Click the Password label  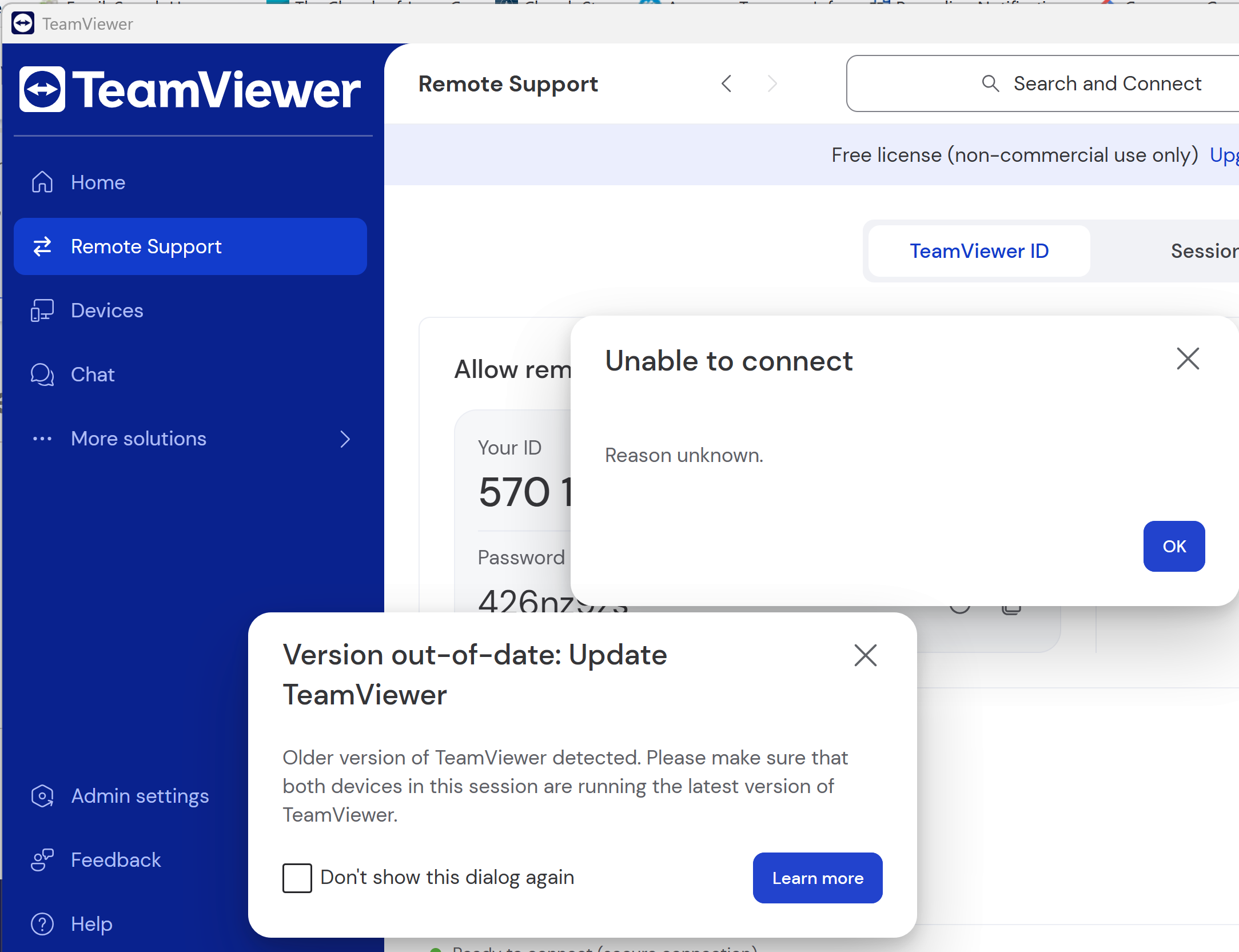pyautogui.click(x=521, y=557)
